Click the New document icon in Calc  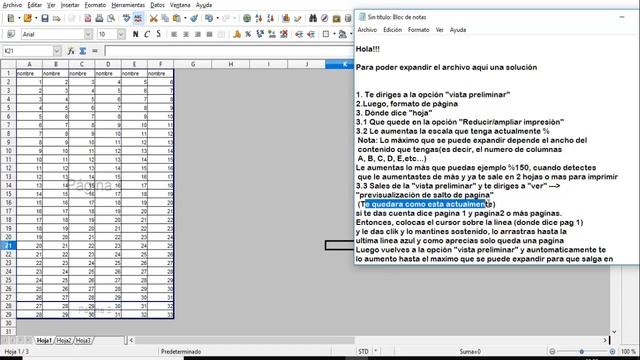coord(11,18)
